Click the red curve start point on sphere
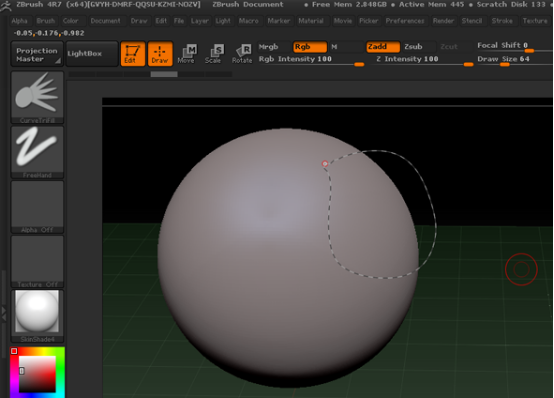The width and height of the screenshot is (554, 398). [x=325, y=163]
